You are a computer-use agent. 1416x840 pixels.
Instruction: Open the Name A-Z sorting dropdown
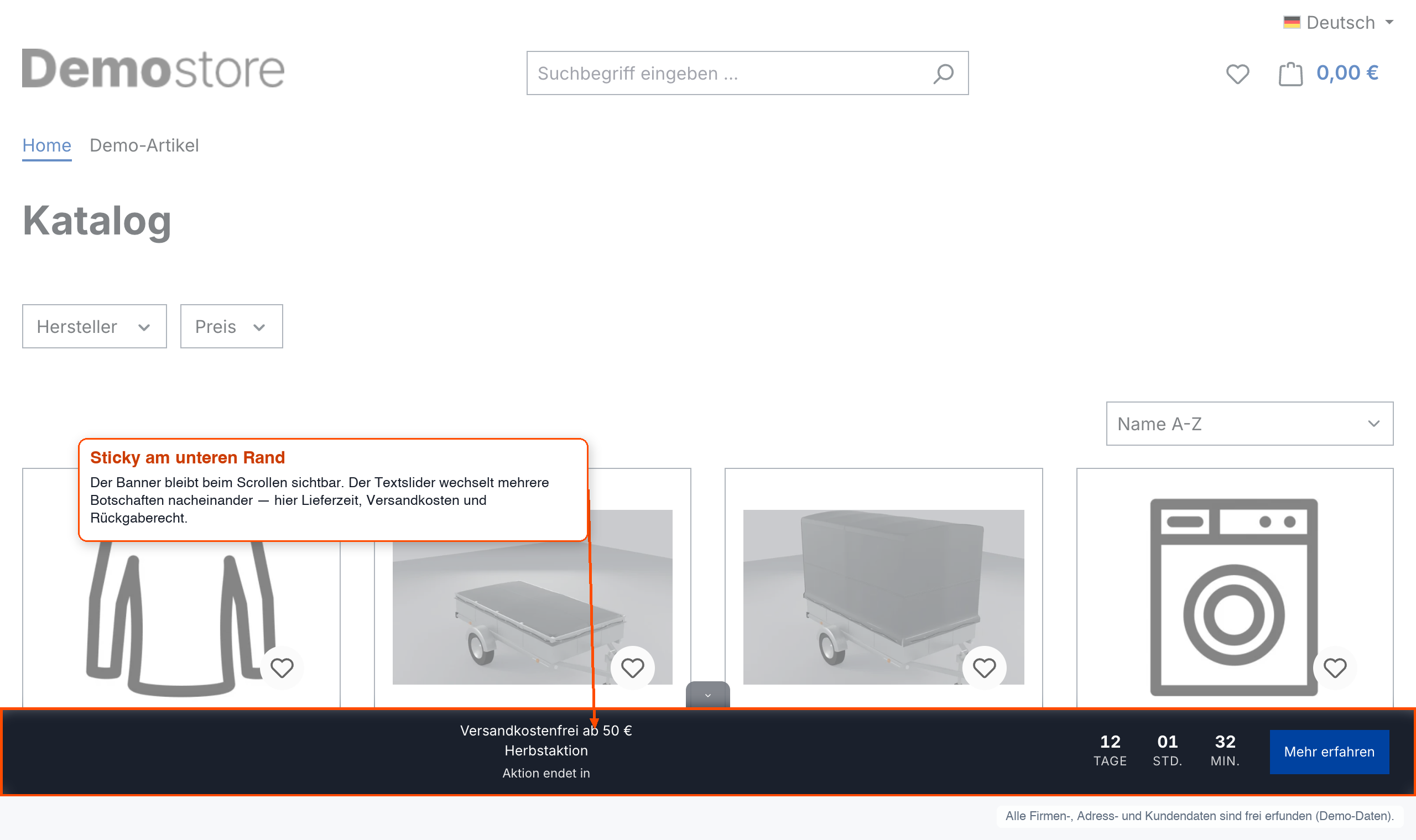coord(1250,424)
